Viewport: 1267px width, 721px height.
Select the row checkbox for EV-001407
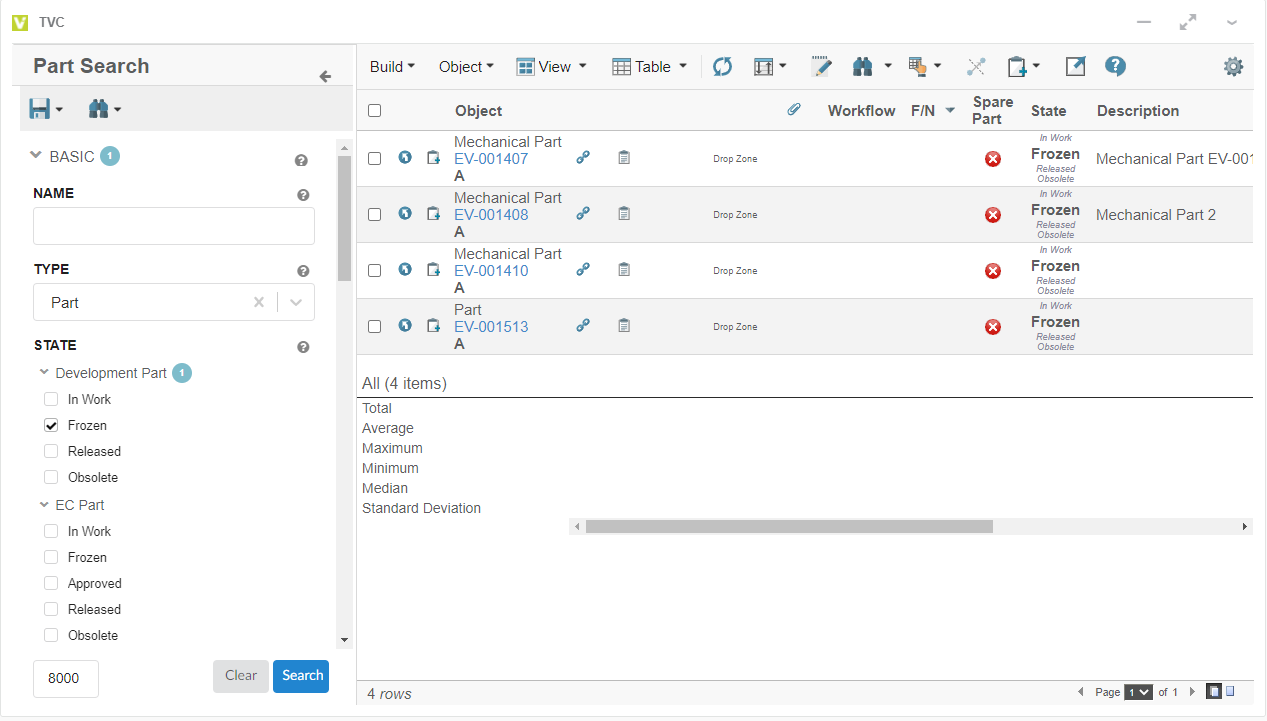click(x=374, y=158)
